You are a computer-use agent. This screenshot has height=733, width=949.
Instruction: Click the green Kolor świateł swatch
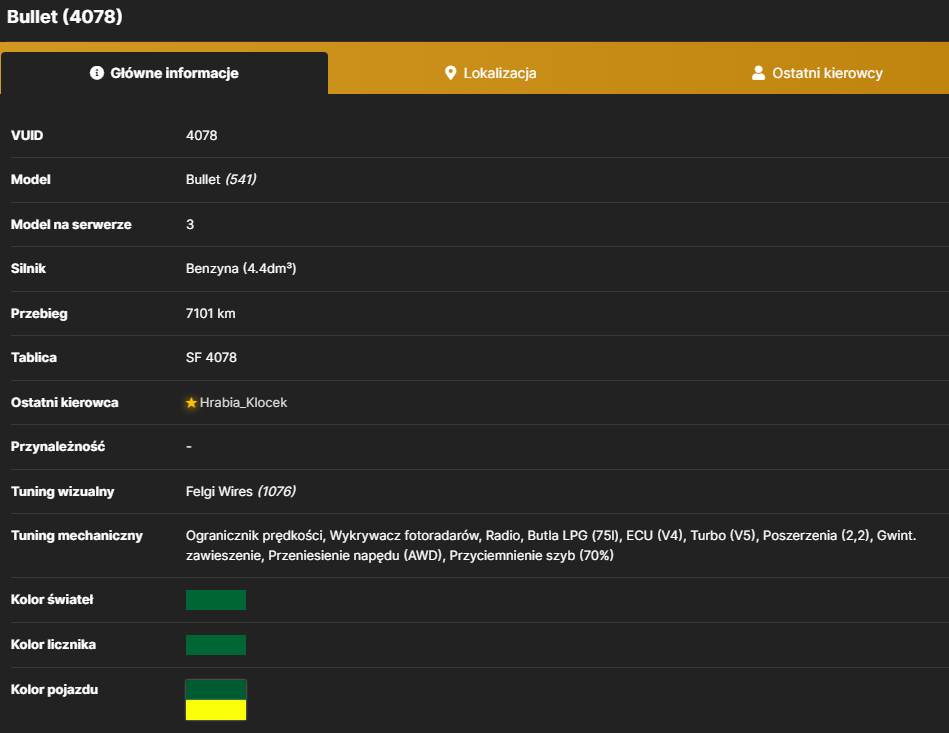click(x=216, y=600)
